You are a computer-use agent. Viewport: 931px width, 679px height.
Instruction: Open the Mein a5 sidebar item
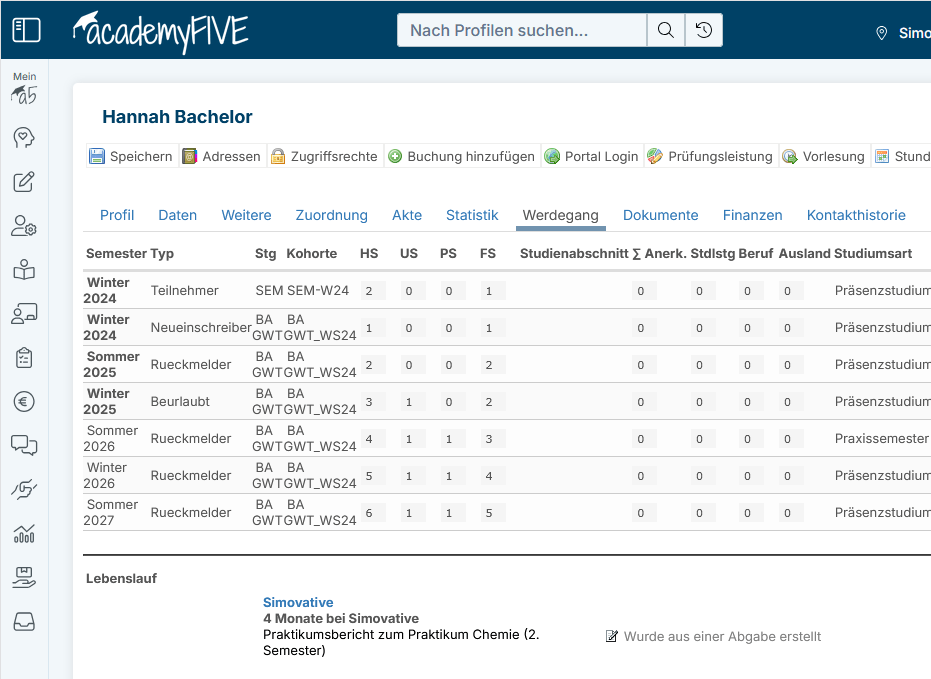coord(24,90)
